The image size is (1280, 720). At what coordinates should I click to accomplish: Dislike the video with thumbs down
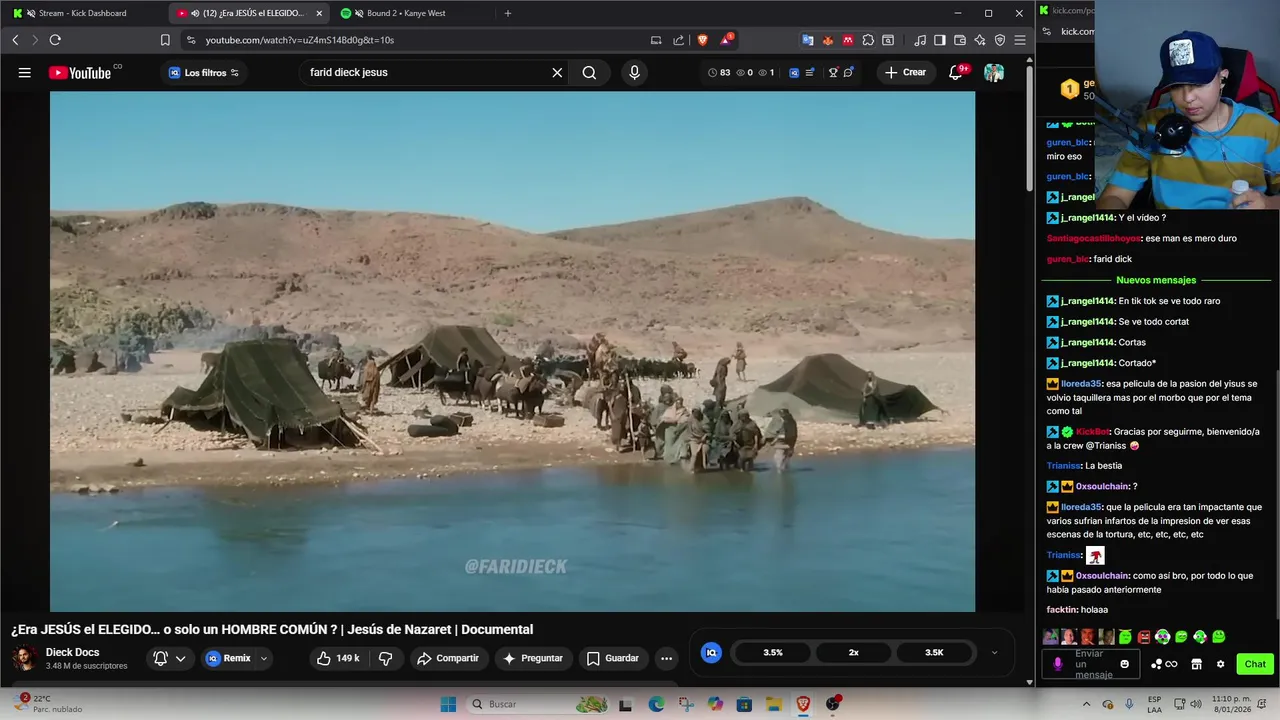[x=385, y=658]
